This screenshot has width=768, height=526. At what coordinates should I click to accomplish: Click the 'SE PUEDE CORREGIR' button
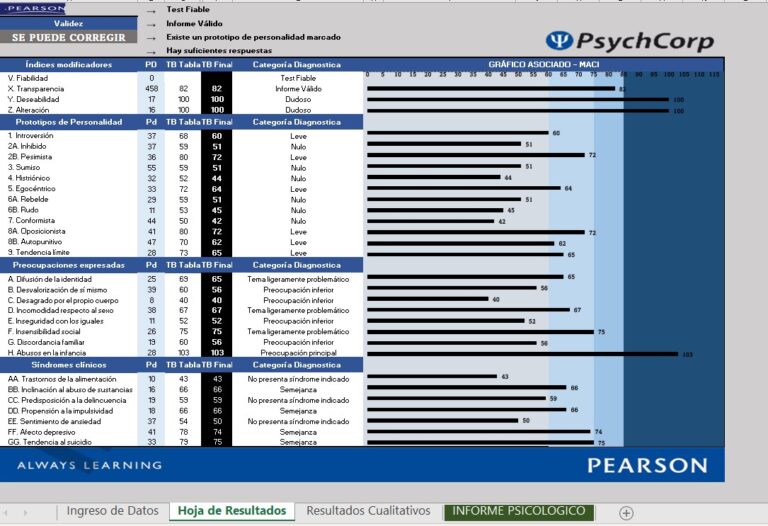pos(69,37)
